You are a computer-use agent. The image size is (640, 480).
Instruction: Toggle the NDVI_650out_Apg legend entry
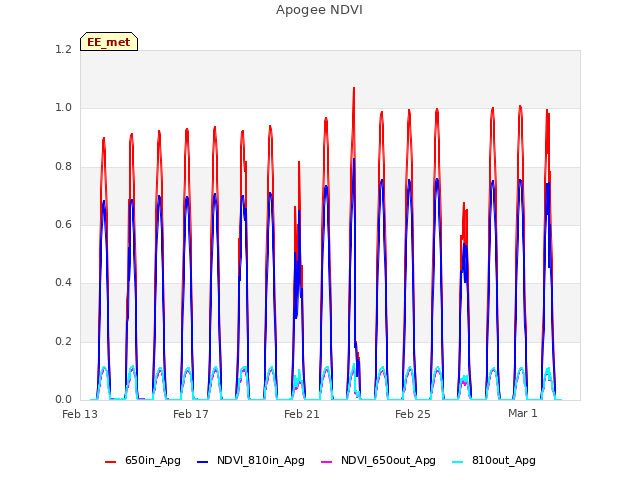378,460
